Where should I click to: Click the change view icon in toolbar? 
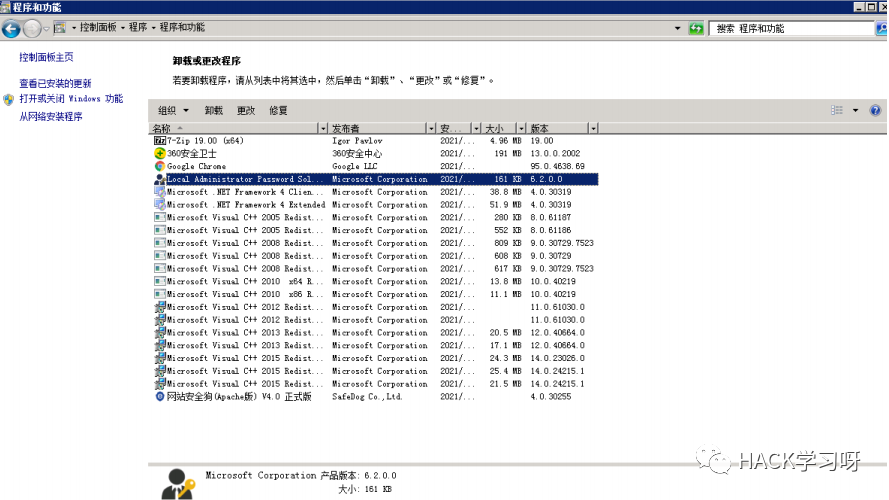click(837, 110)
